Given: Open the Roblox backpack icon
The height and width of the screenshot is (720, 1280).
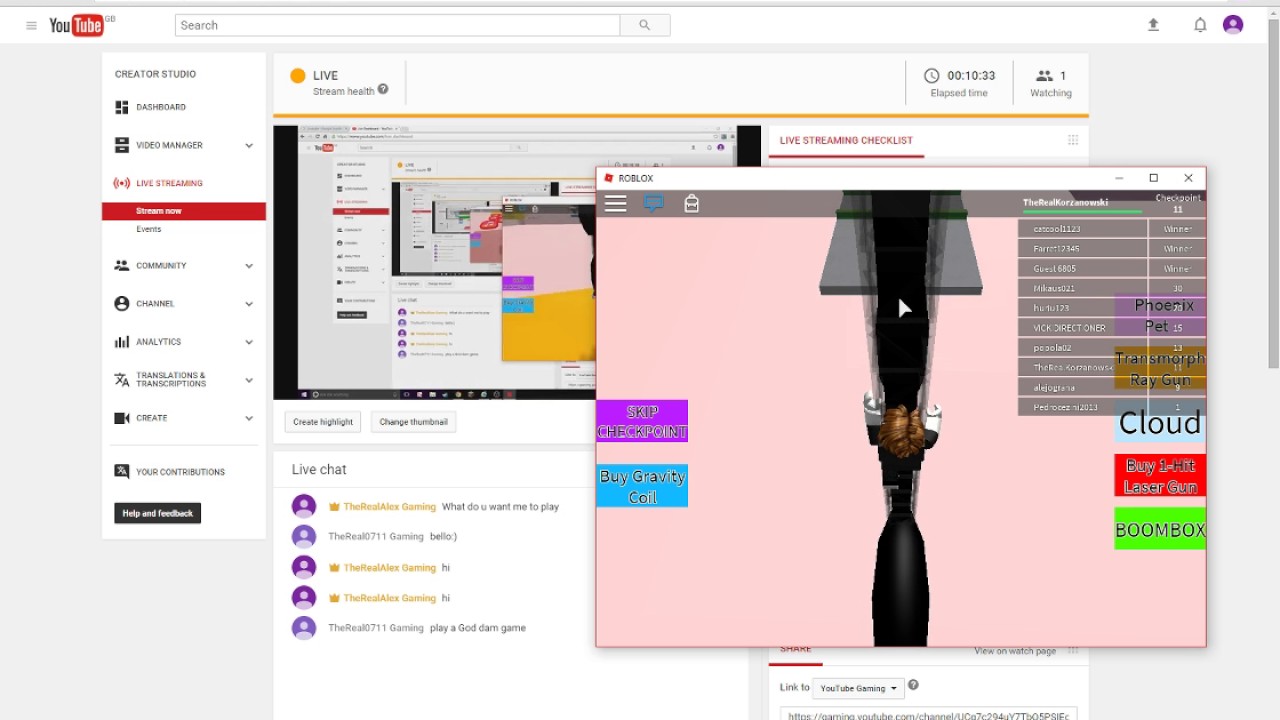Looking at the screenshot, I should pyautogui.click(x=691, y=204).
